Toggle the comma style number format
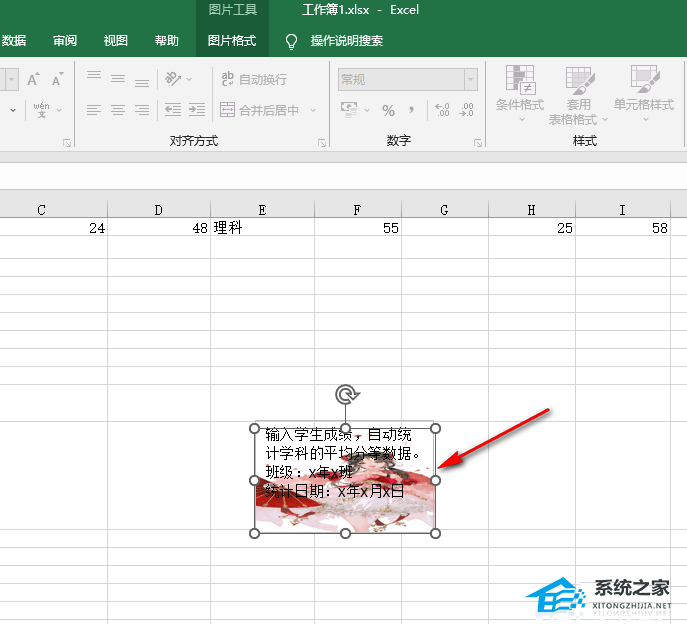 pos(411,110)
